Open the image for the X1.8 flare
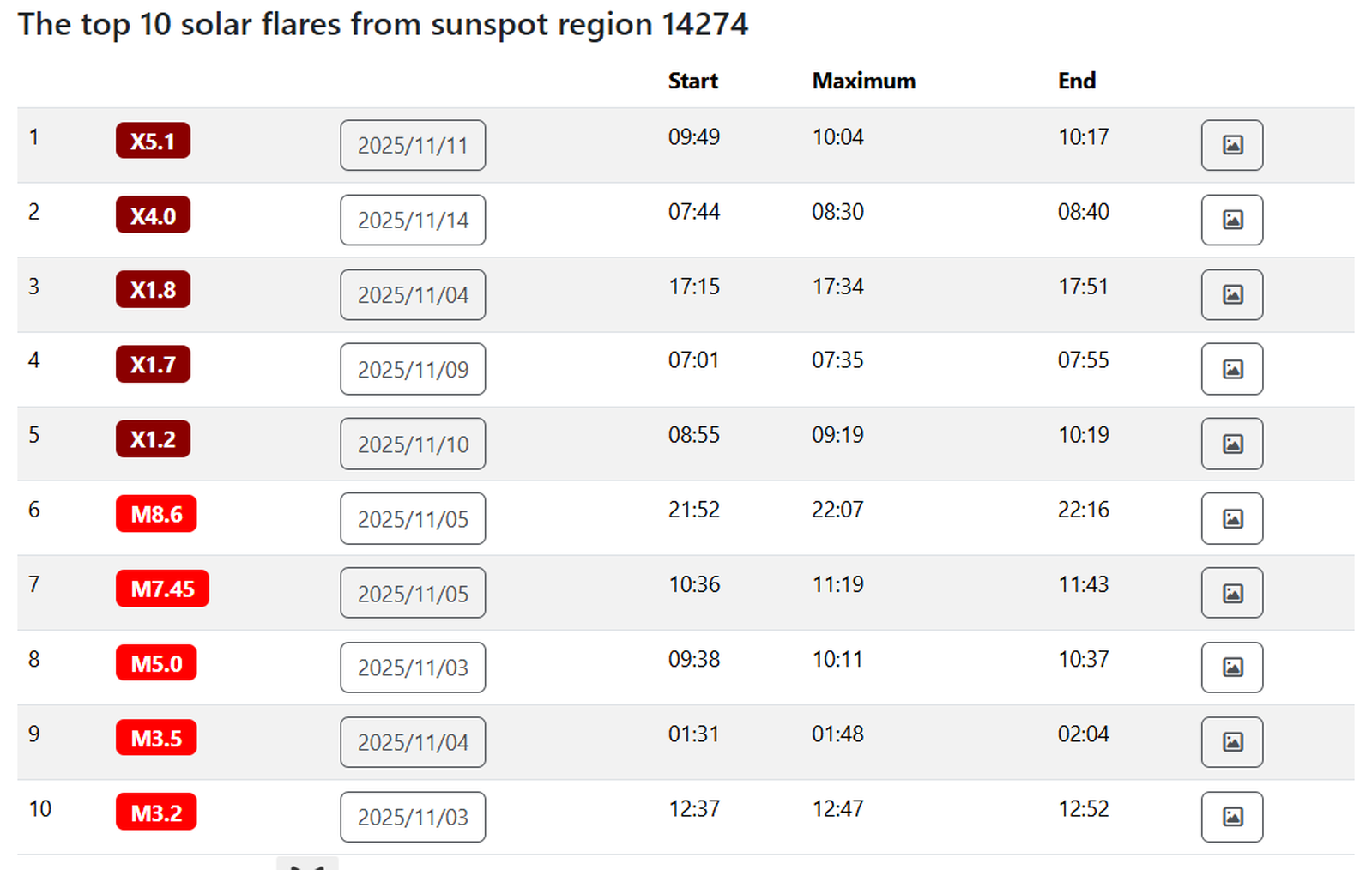 (1231, 294)
